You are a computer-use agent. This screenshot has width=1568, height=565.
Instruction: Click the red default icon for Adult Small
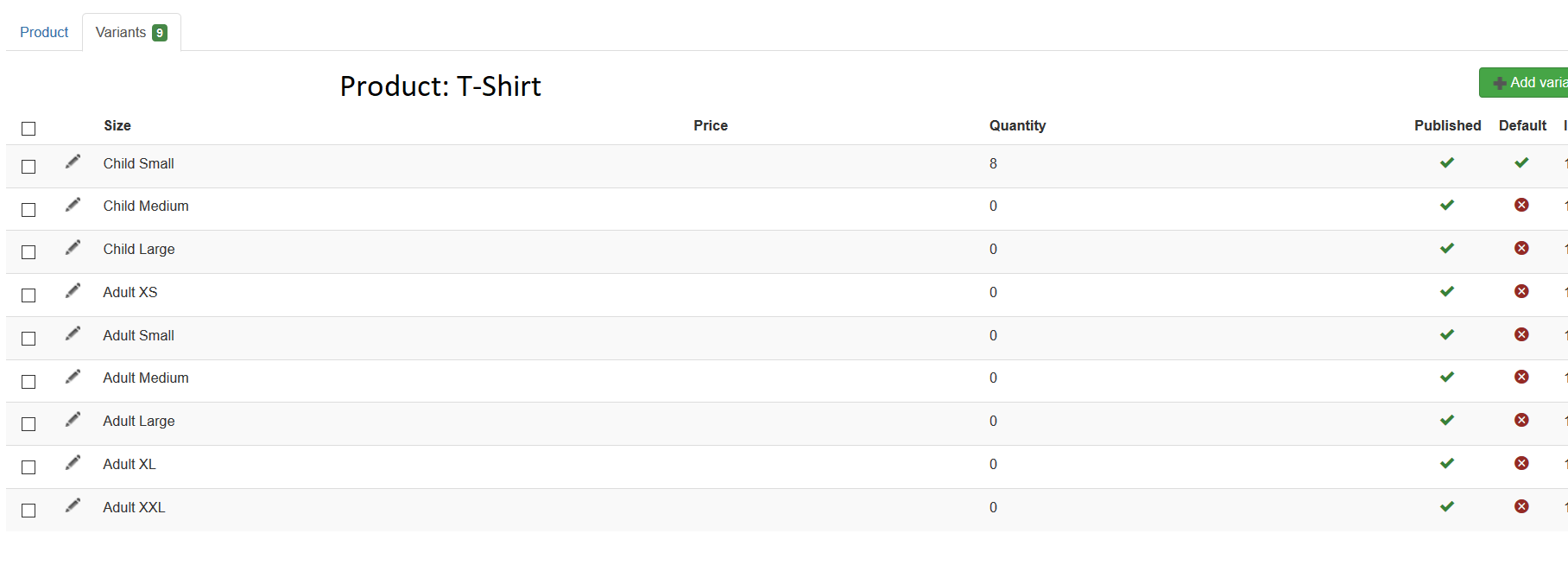click(1521, 334)
